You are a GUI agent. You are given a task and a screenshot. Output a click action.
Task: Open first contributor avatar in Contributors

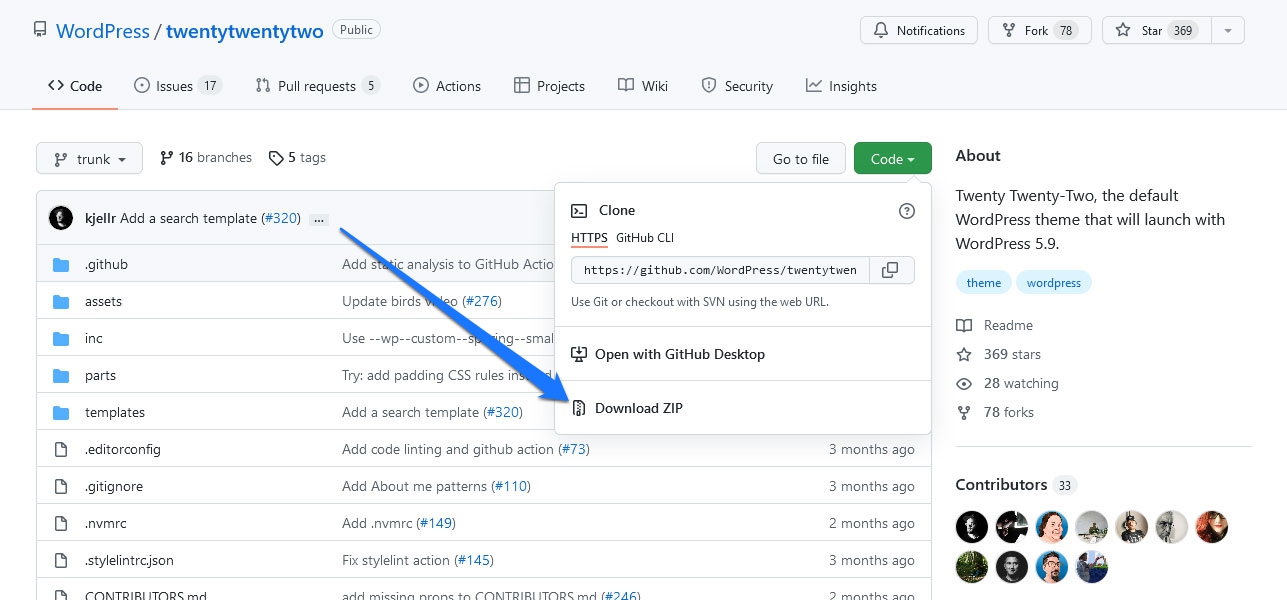[972, 527]
